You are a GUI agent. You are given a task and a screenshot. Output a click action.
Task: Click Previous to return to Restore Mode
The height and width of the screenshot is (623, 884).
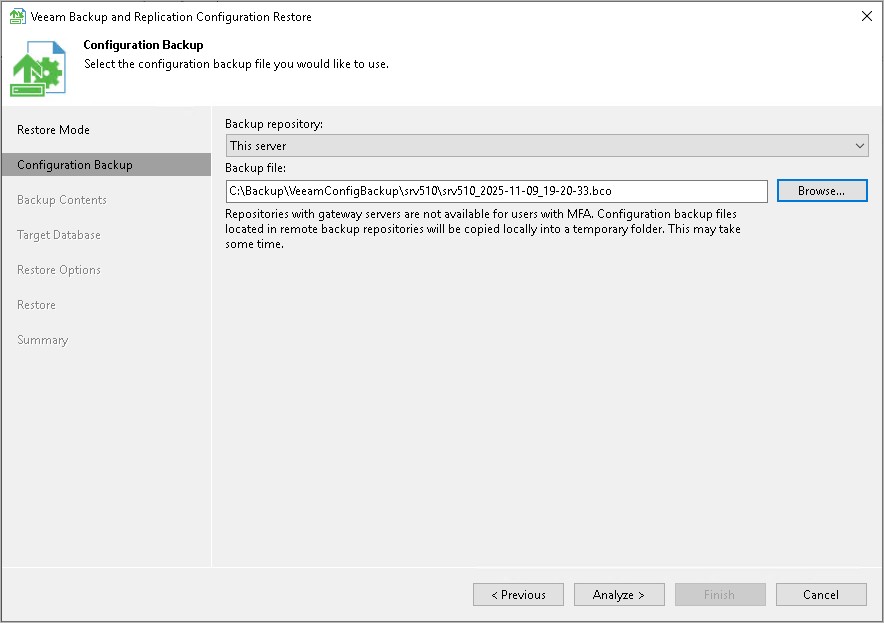pos(518,594)
